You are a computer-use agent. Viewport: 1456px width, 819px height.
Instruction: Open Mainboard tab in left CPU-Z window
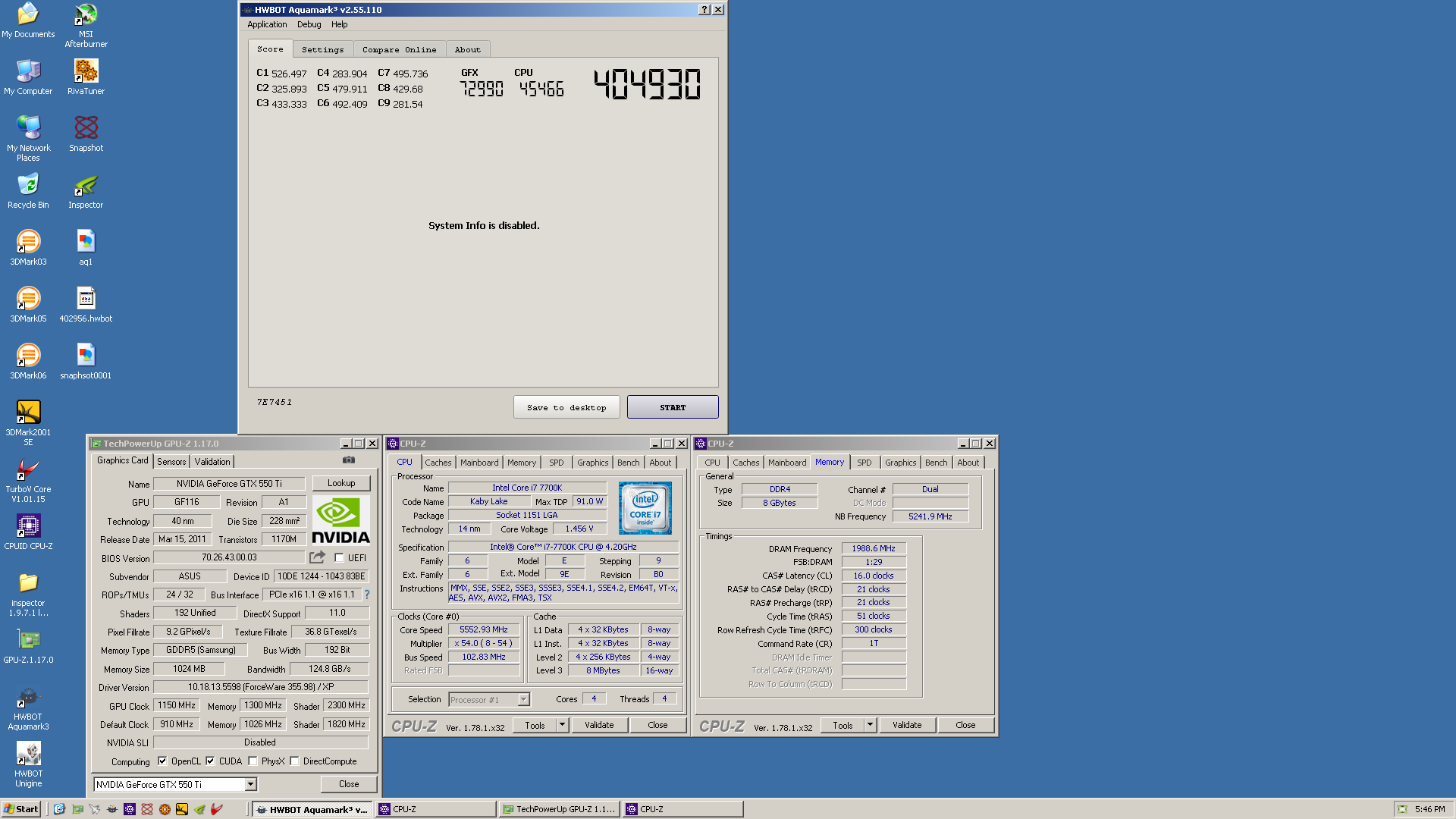[x=479, y=463]
